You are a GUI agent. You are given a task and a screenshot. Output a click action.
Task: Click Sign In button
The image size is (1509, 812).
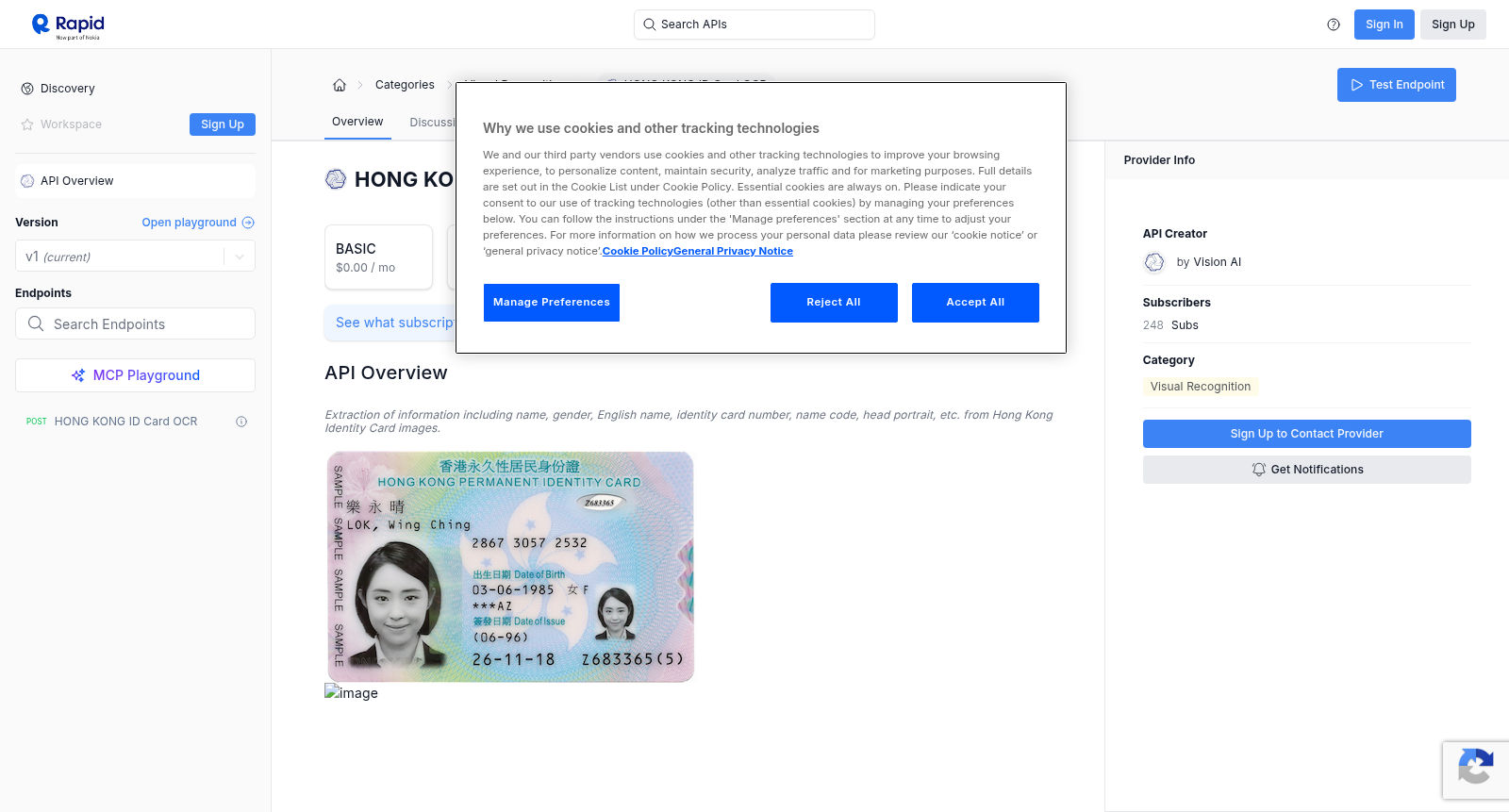(x=1384, y=25)
